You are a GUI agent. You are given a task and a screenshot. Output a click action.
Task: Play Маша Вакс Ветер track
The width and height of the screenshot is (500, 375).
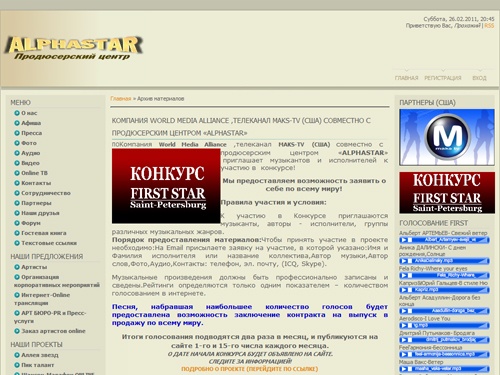click(x=404, y=369)
